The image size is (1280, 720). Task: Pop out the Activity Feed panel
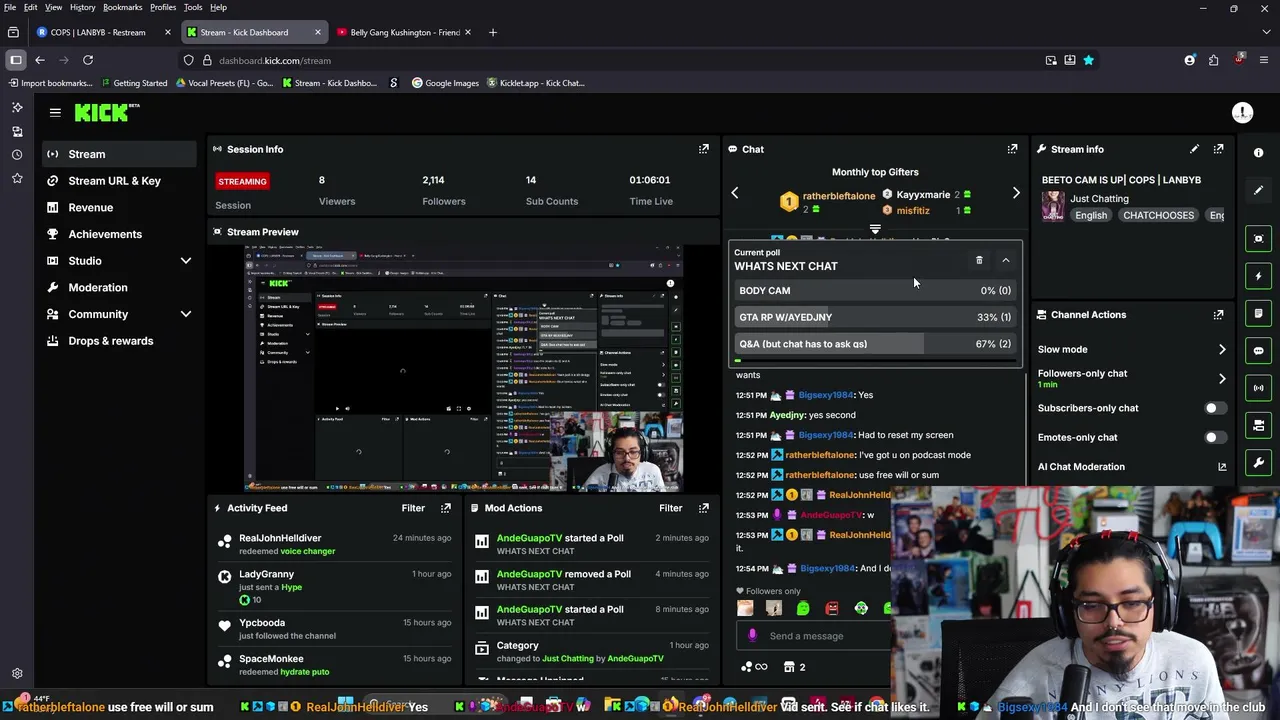tap(446, 508)
